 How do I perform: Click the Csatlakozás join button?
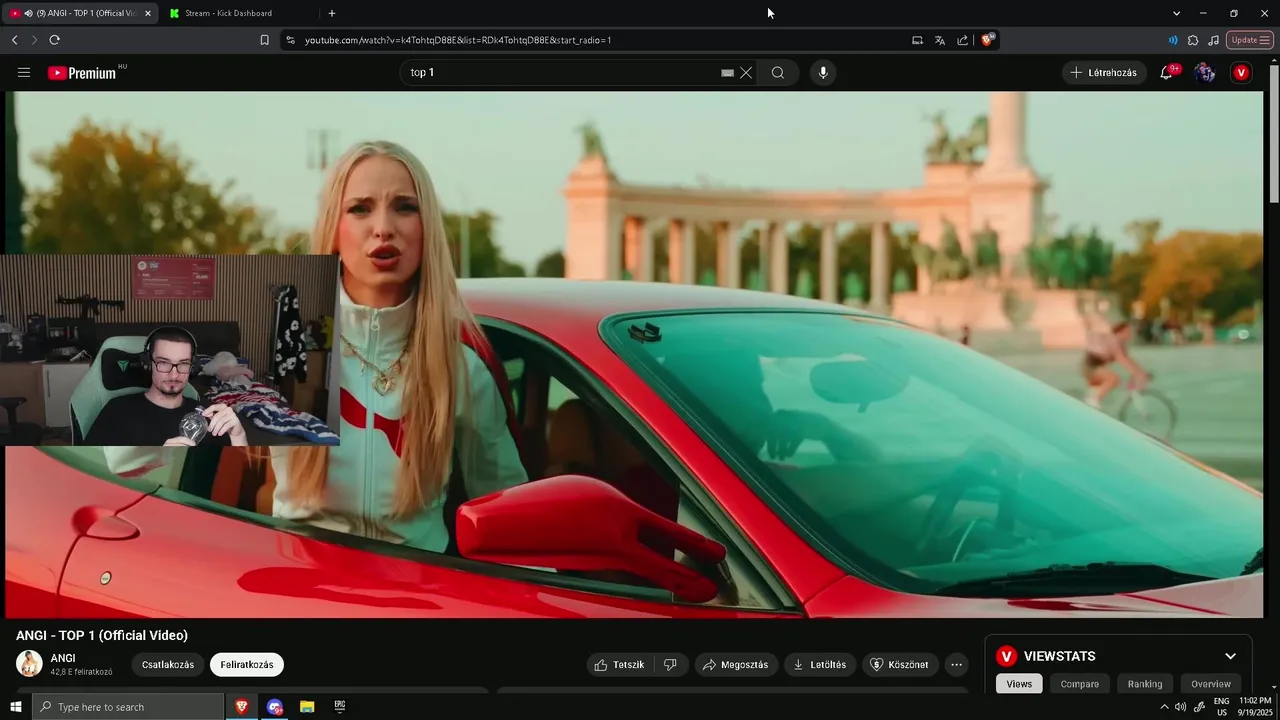click(x=168, y=665)
